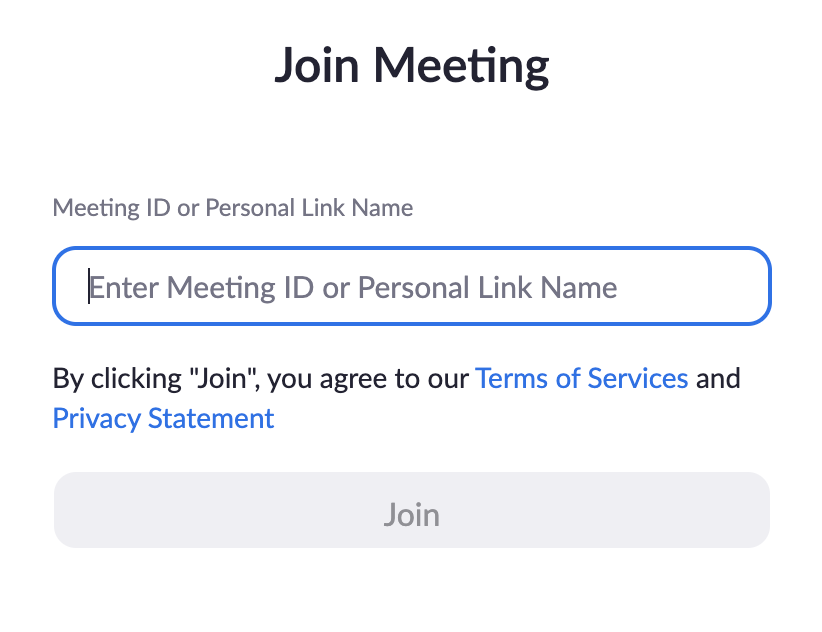Focus the Enter Meeting ID placeholder text

353,288
